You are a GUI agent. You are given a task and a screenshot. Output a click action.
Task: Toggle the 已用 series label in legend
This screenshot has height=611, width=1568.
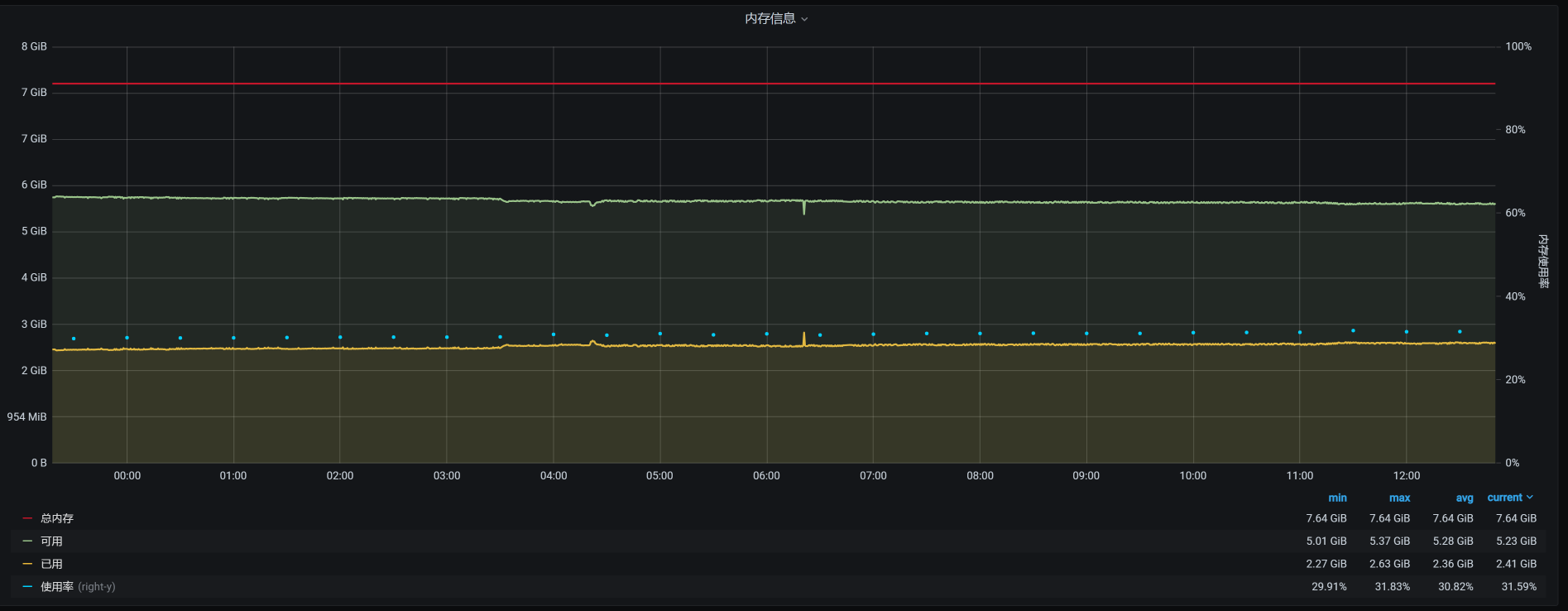coord(51,564)
